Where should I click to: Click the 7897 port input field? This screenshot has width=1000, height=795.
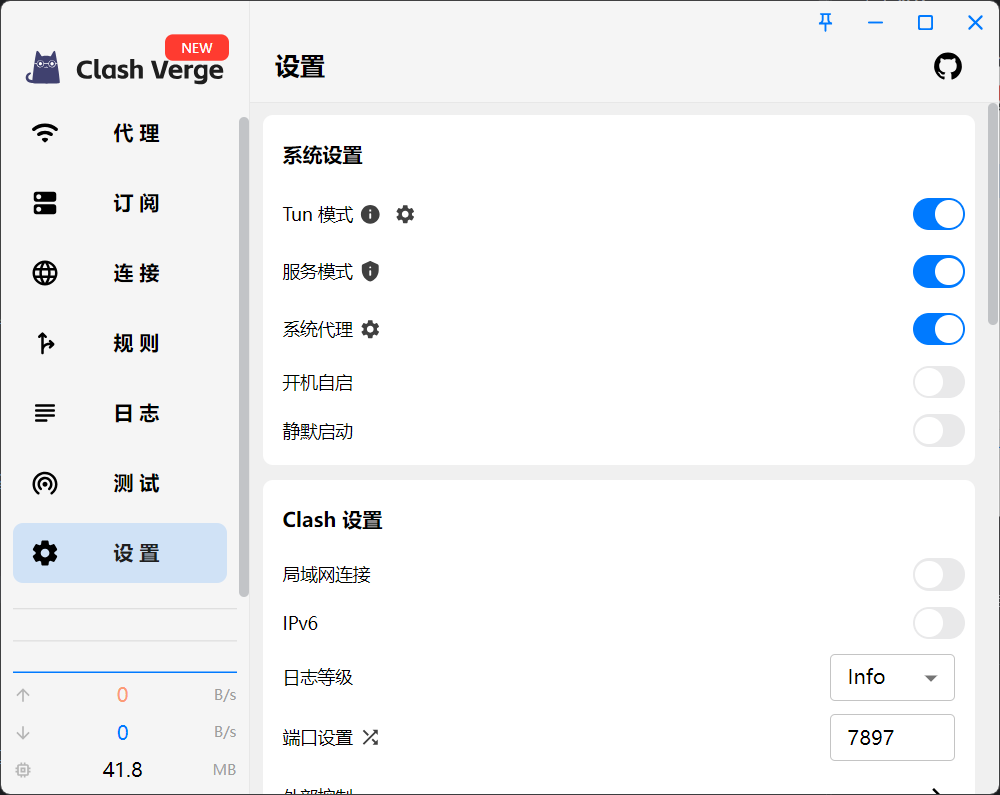891,738
